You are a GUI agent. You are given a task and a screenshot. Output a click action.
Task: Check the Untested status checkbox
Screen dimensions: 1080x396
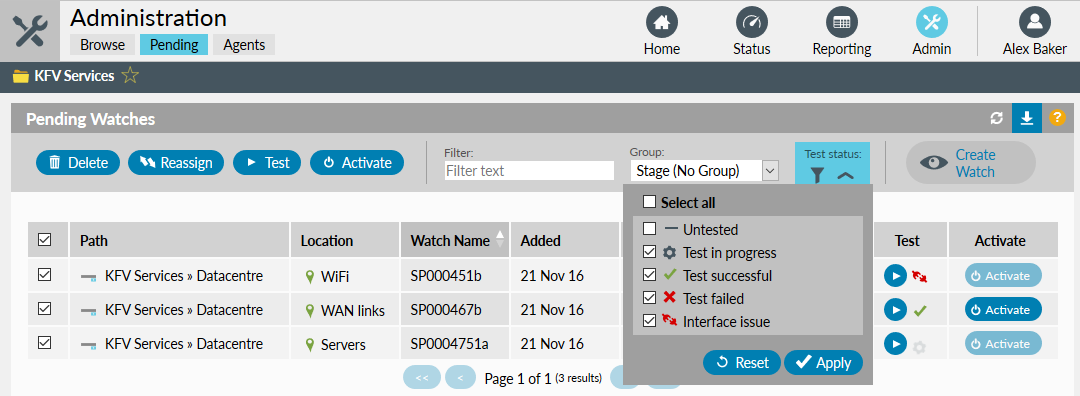coord(650,229)
